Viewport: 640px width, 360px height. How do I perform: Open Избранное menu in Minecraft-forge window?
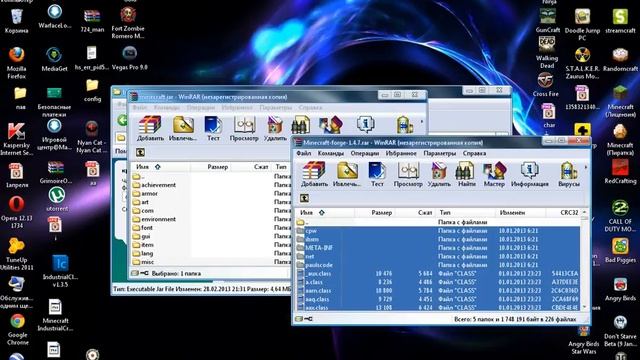(x=401, y=153)
